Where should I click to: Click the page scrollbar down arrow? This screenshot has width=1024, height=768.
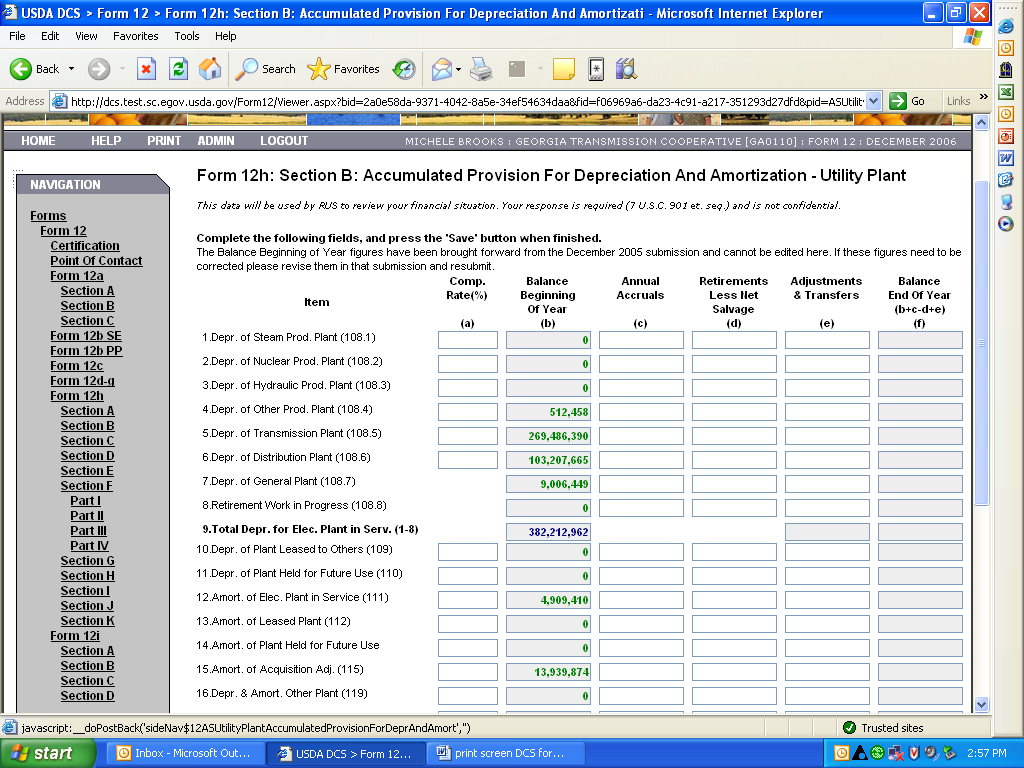[981, 704]
